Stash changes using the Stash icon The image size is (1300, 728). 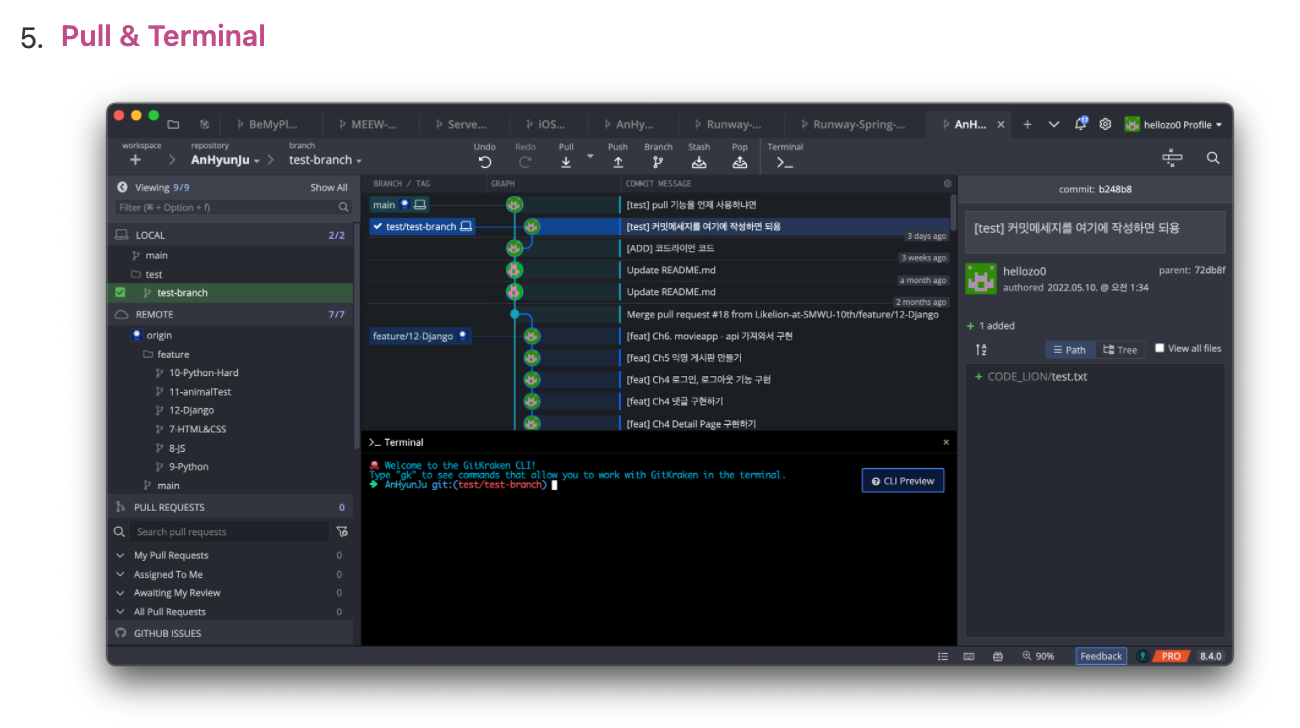click(699, 162)
